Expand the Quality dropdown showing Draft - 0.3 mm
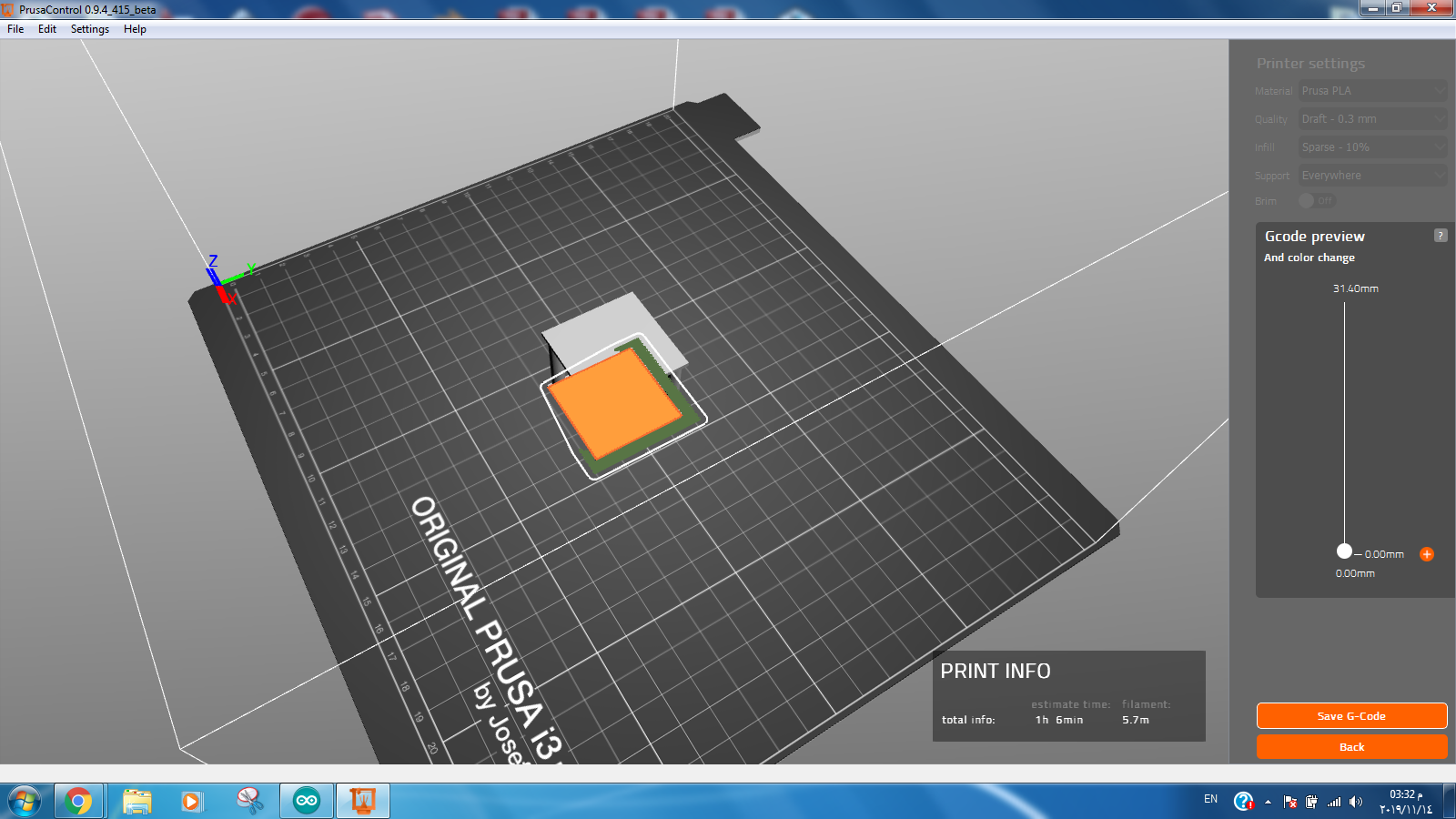The image size is (1456, 819). point(1372,119)
